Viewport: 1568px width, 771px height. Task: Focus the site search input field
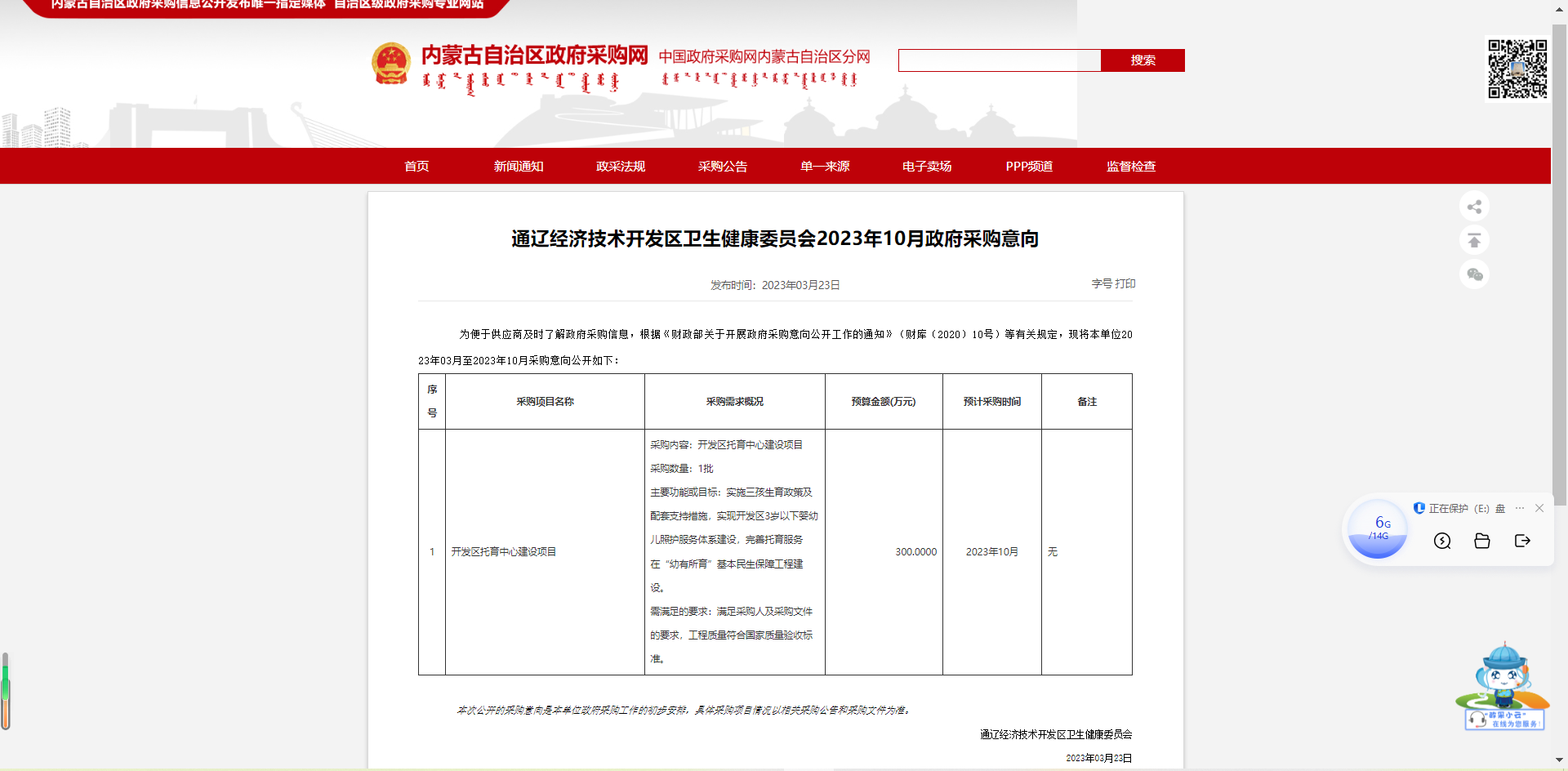coord(1000,60)
